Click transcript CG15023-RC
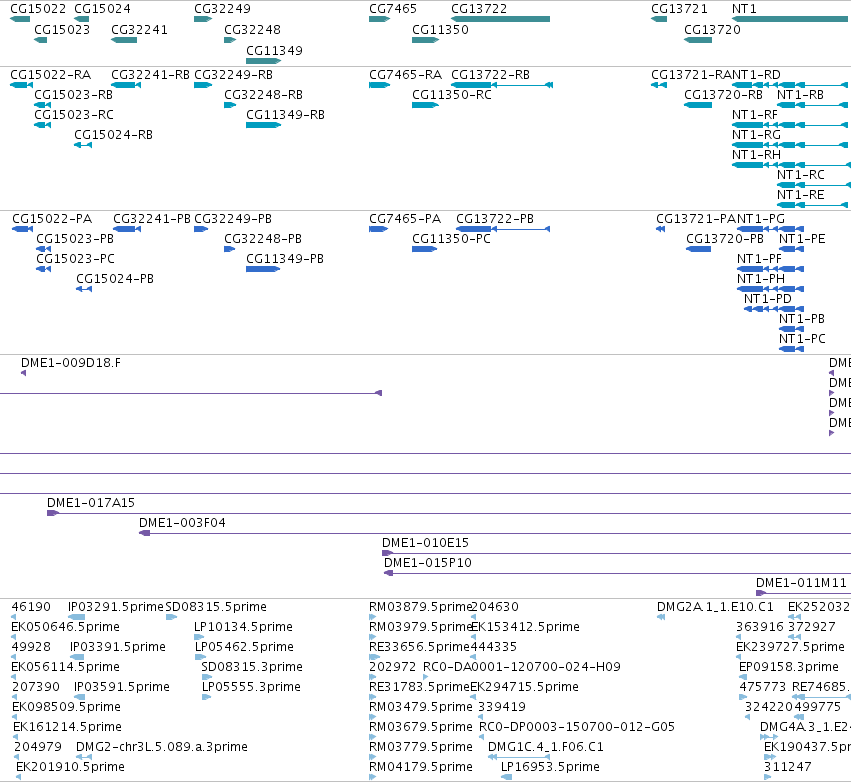 (74, 115)
